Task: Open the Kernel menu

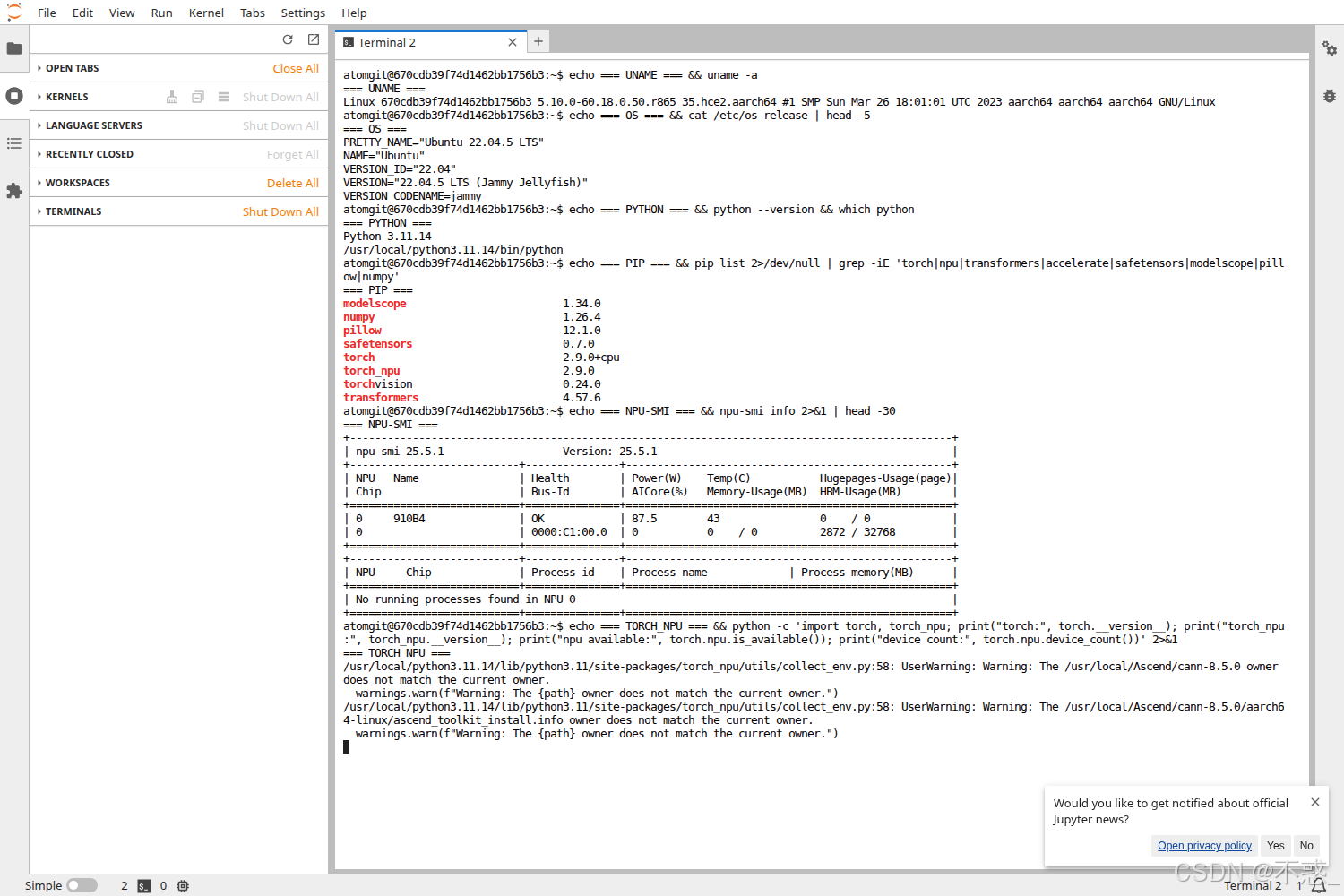Action: [x=206, y=13]
